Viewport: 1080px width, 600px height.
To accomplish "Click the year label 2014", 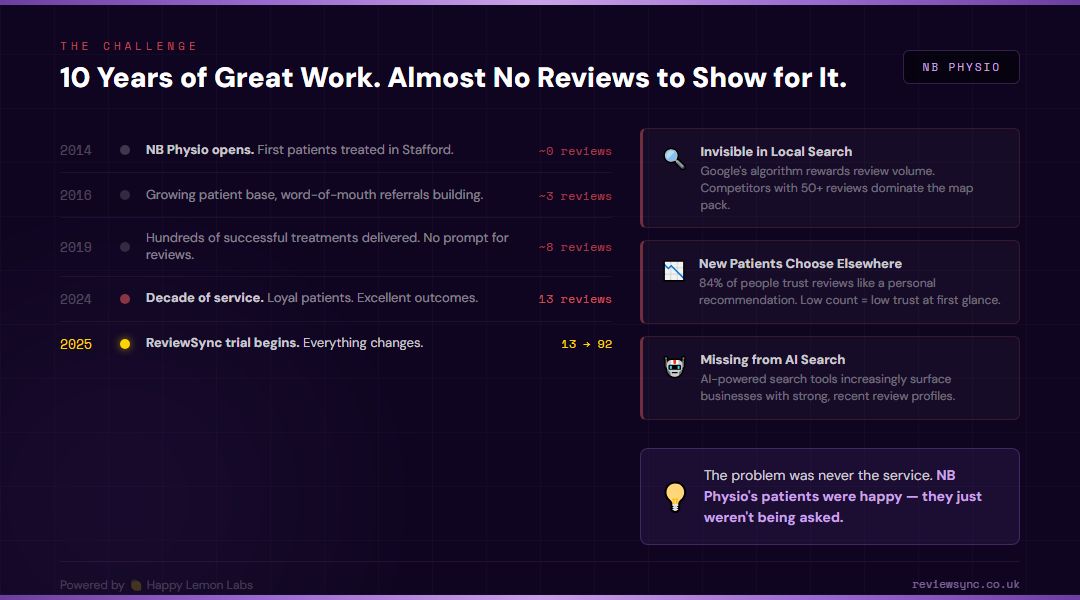I will [x=76, y=150].
